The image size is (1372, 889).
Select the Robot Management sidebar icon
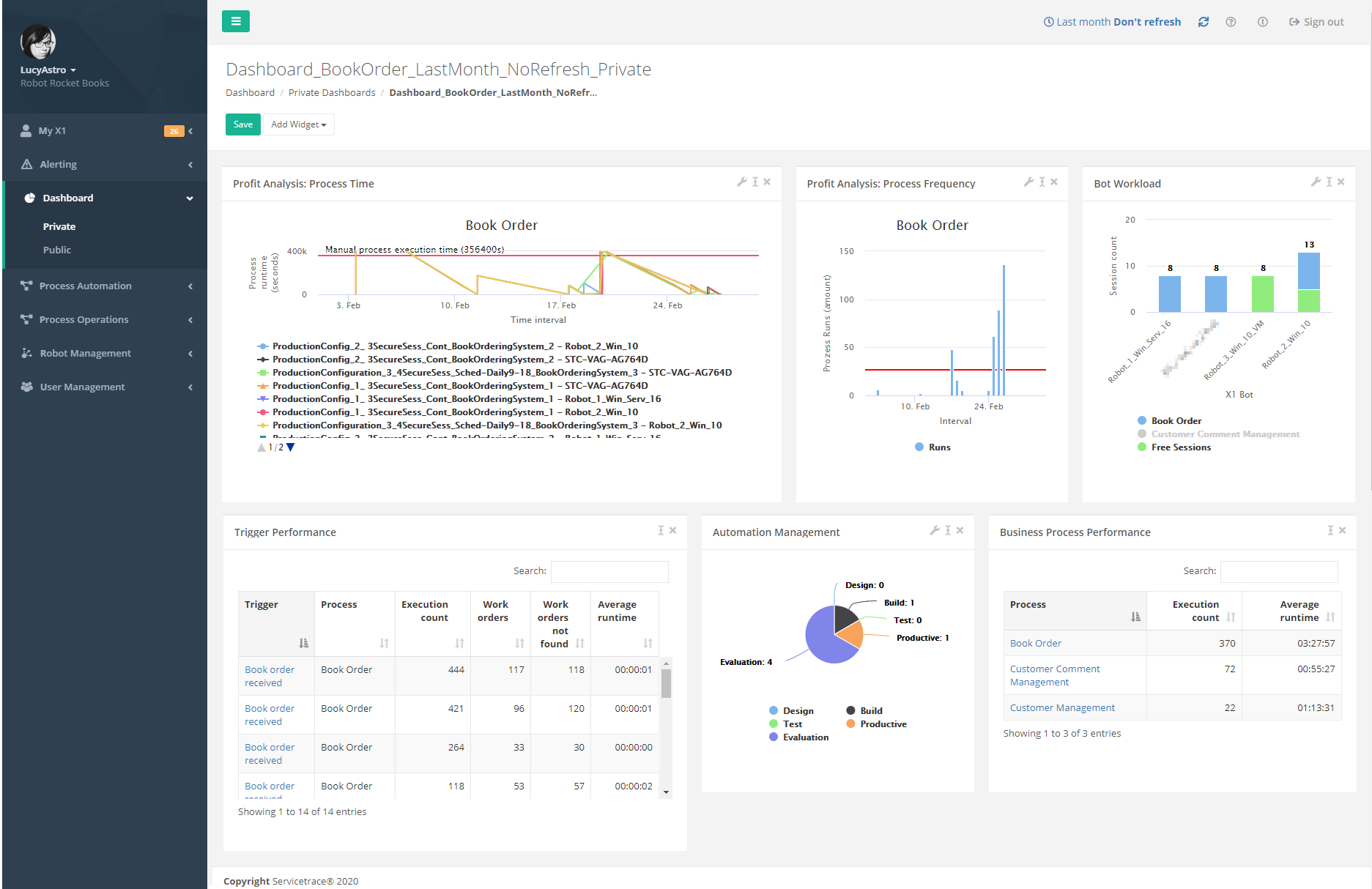point(26,353)
